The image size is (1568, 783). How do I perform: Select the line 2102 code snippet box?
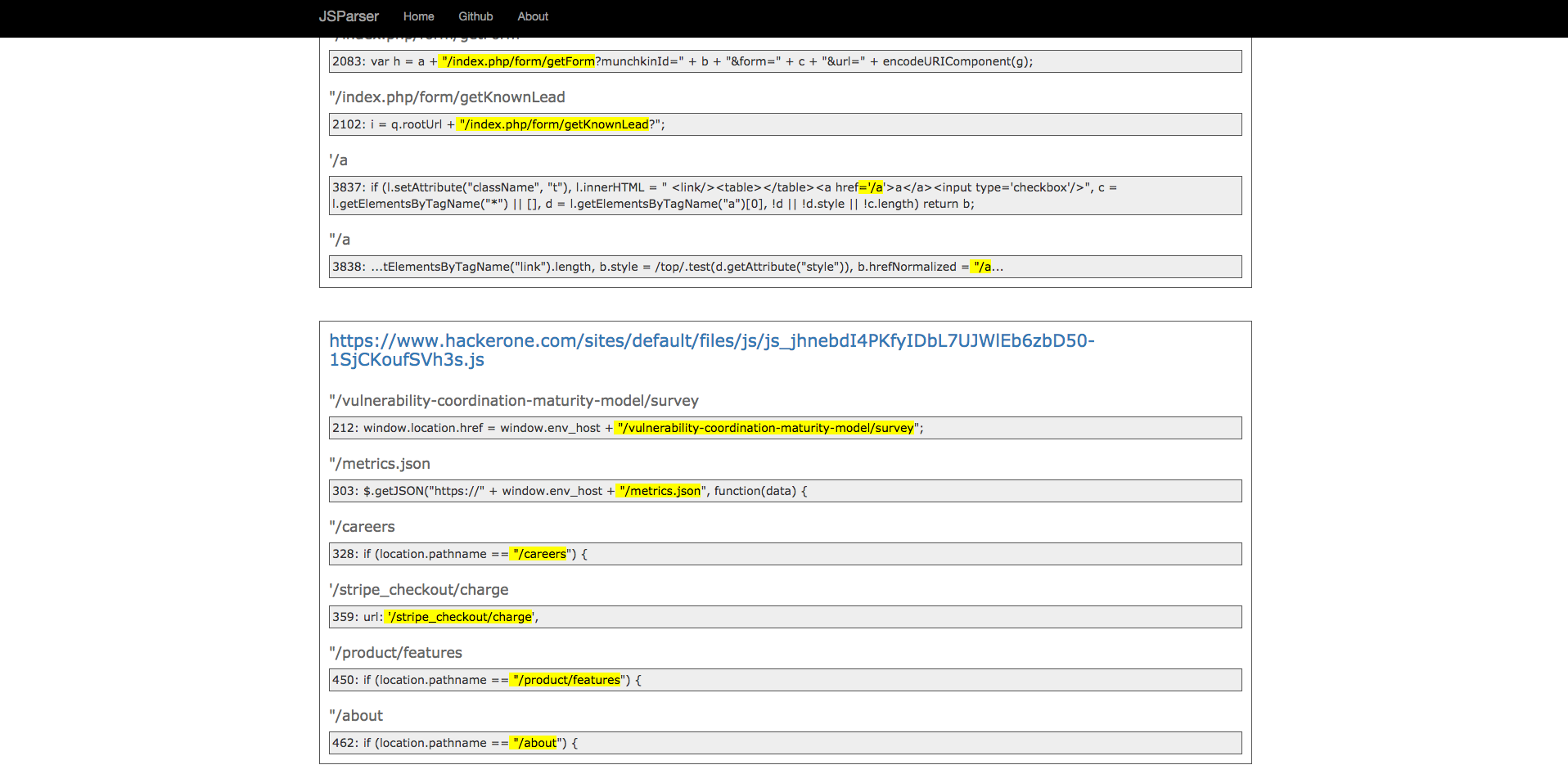[785, 124]
